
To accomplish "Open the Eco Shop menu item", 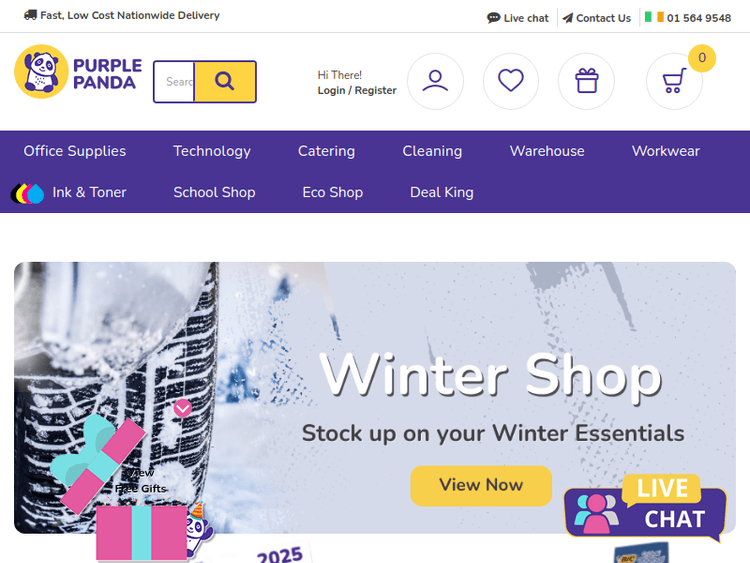I will click(x=332, y=192).
